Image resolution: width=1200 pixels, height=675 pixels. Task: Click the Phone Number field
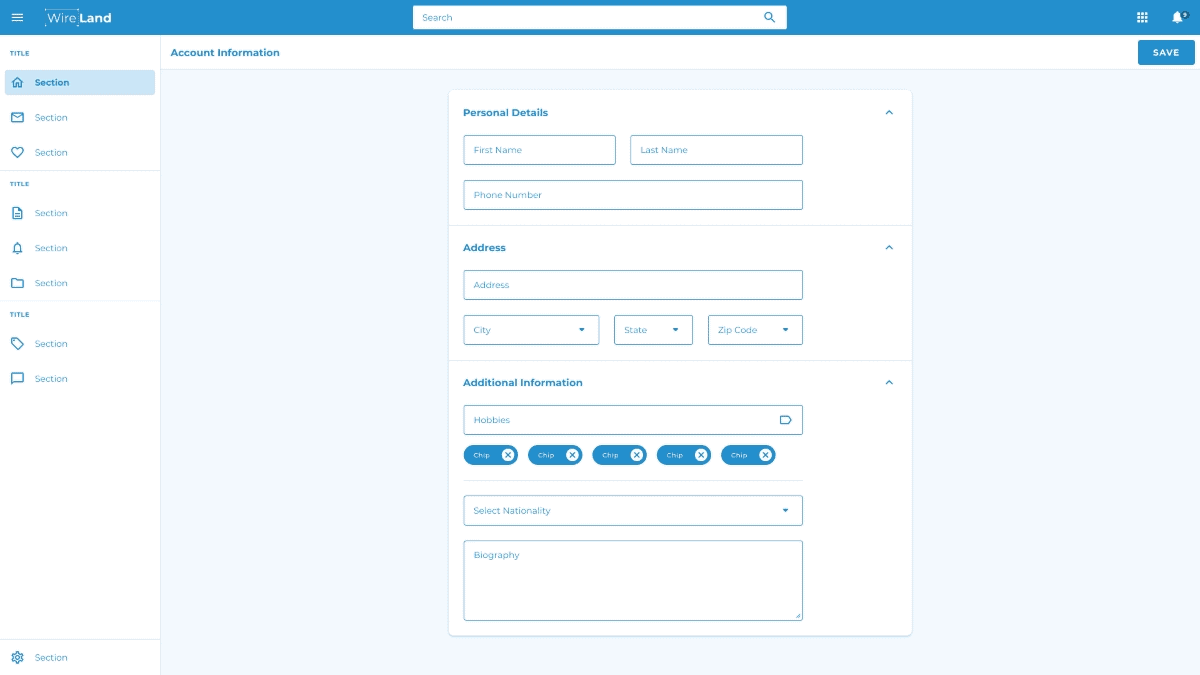pyautogui.click(x=633, y=195)
